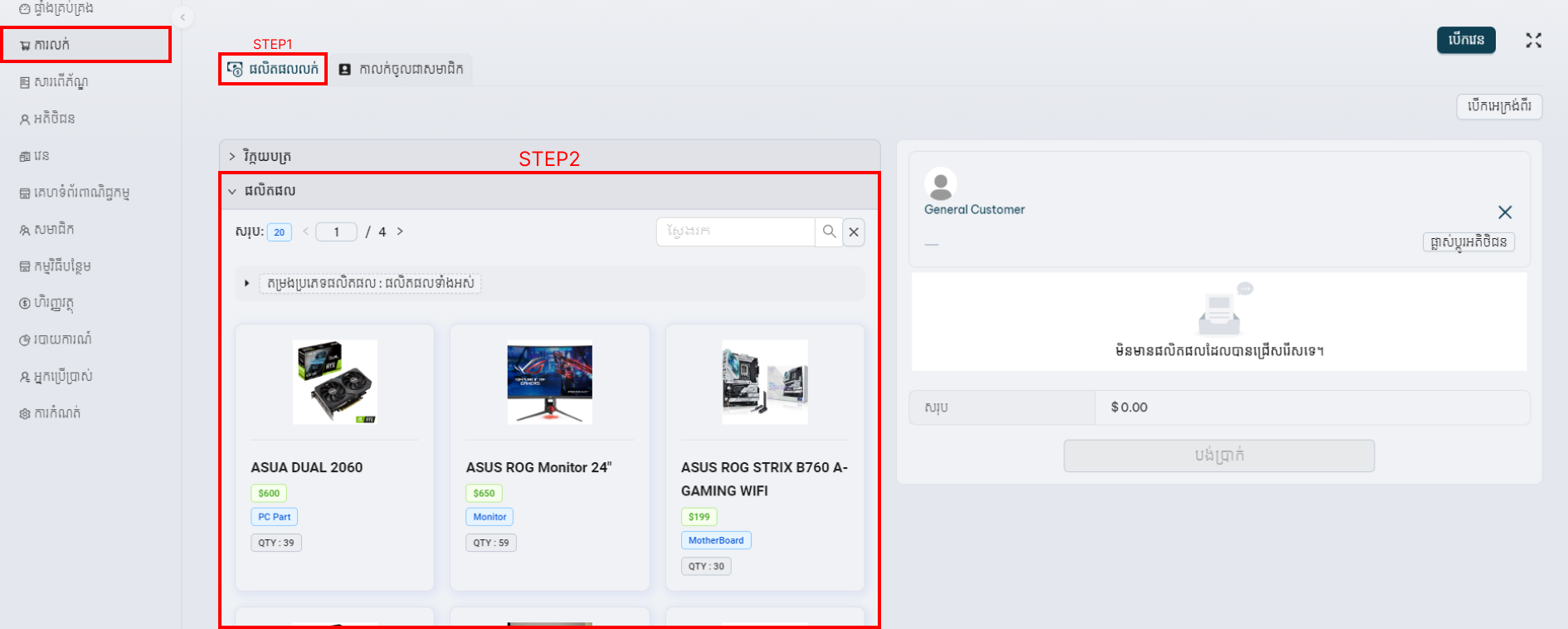Collapse the sidebar with arrow icon
This screenshot has width=1568, height=629.
tap(183, 17)
